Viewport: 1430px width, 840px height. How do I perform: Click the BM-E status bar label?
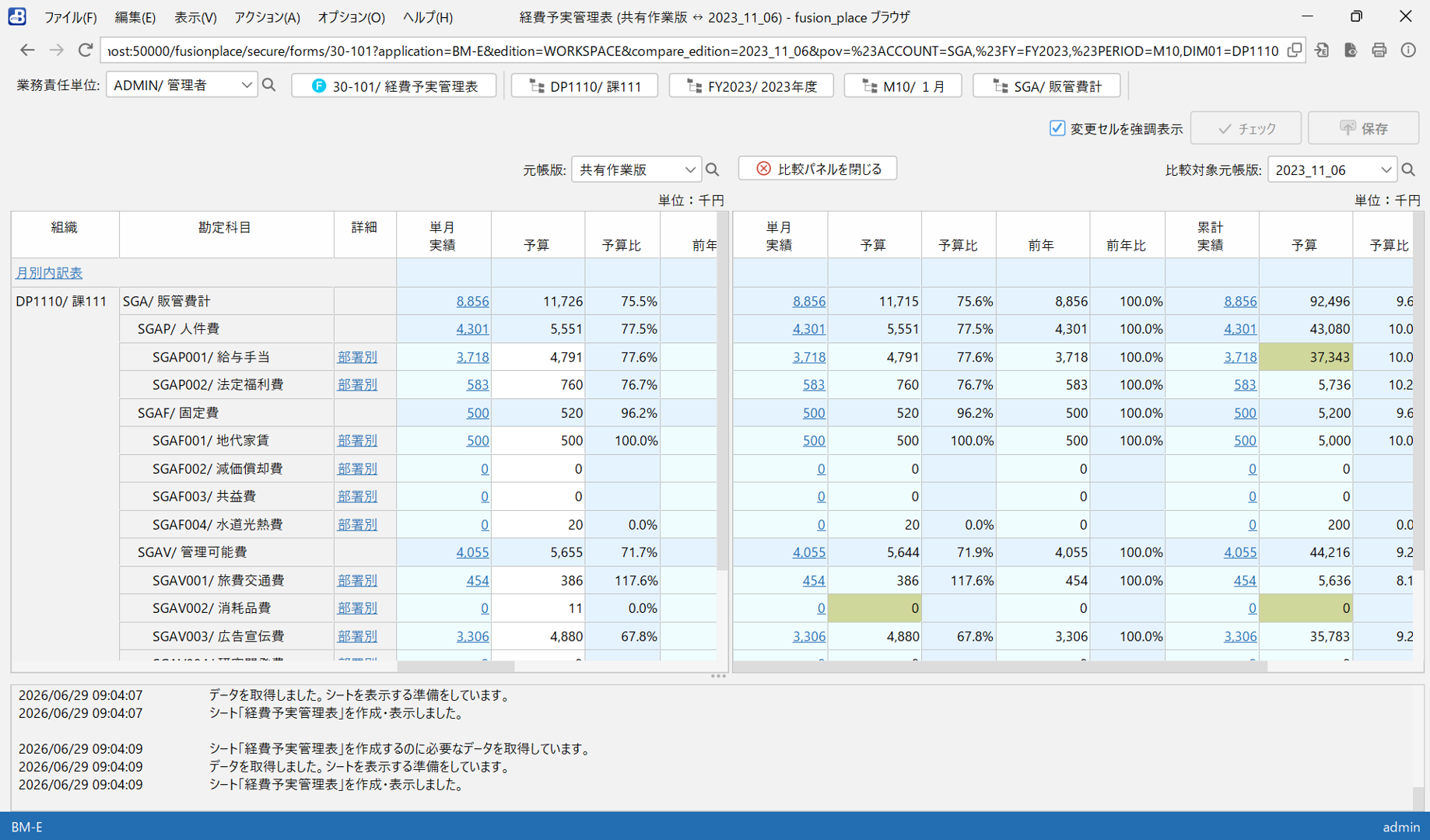tap(27, 827)
